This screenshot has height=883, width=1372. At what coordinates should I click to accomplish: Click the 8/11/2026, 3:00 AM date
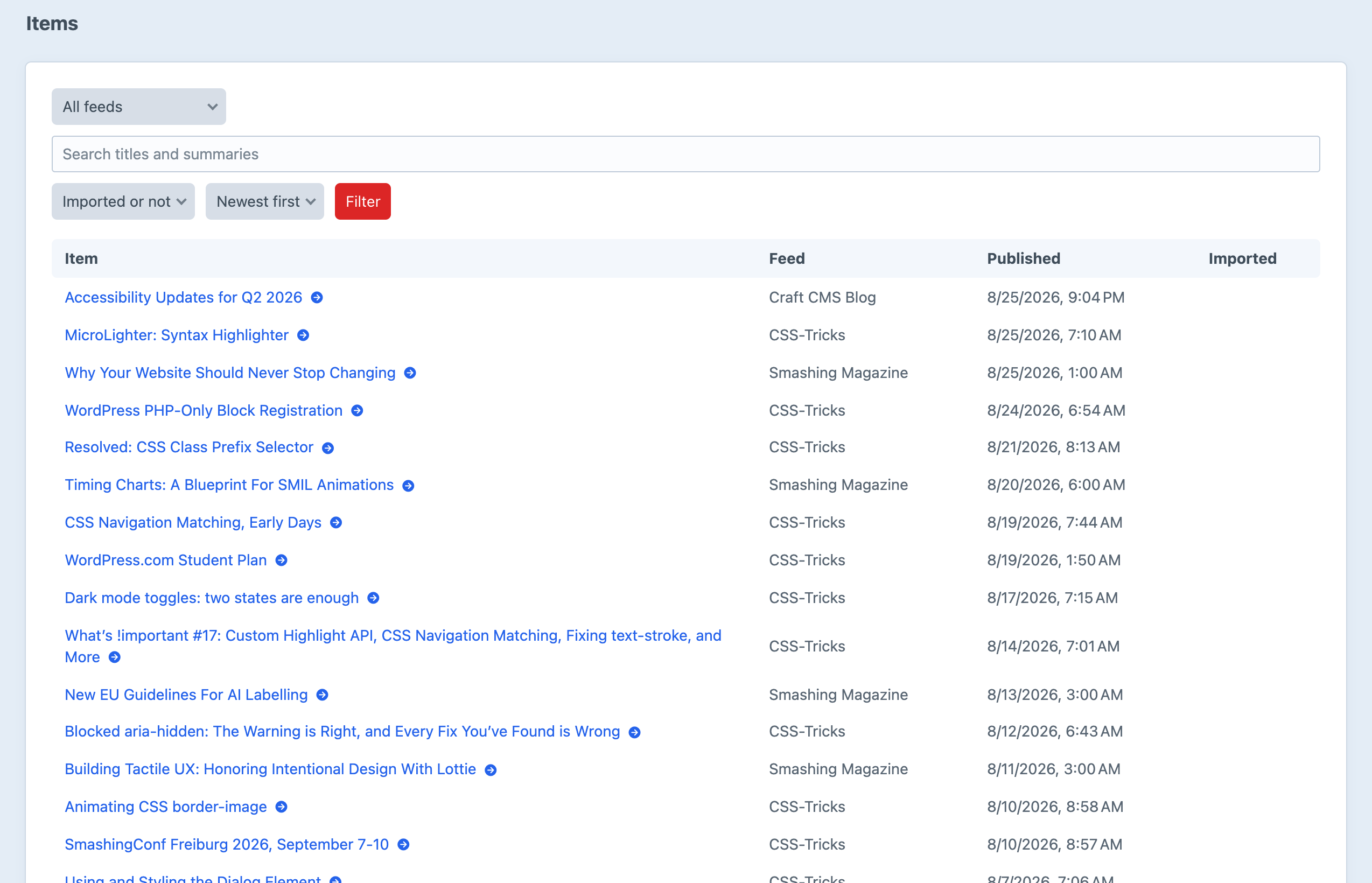[x=1054, y=769]
